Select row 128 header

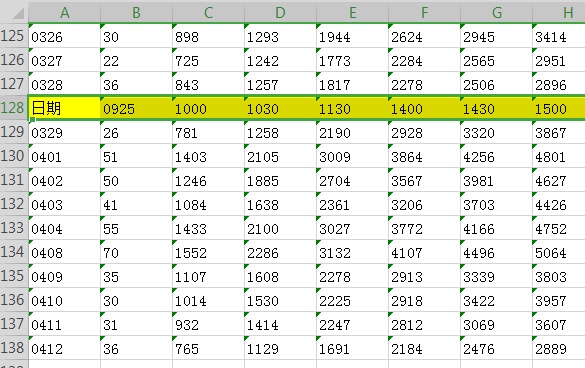[x=14, y=108]
